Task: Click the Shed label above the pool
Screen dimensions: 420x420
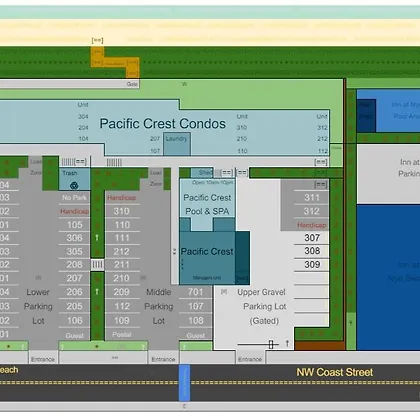Action: pyautogui.click(x=205, y=172)
